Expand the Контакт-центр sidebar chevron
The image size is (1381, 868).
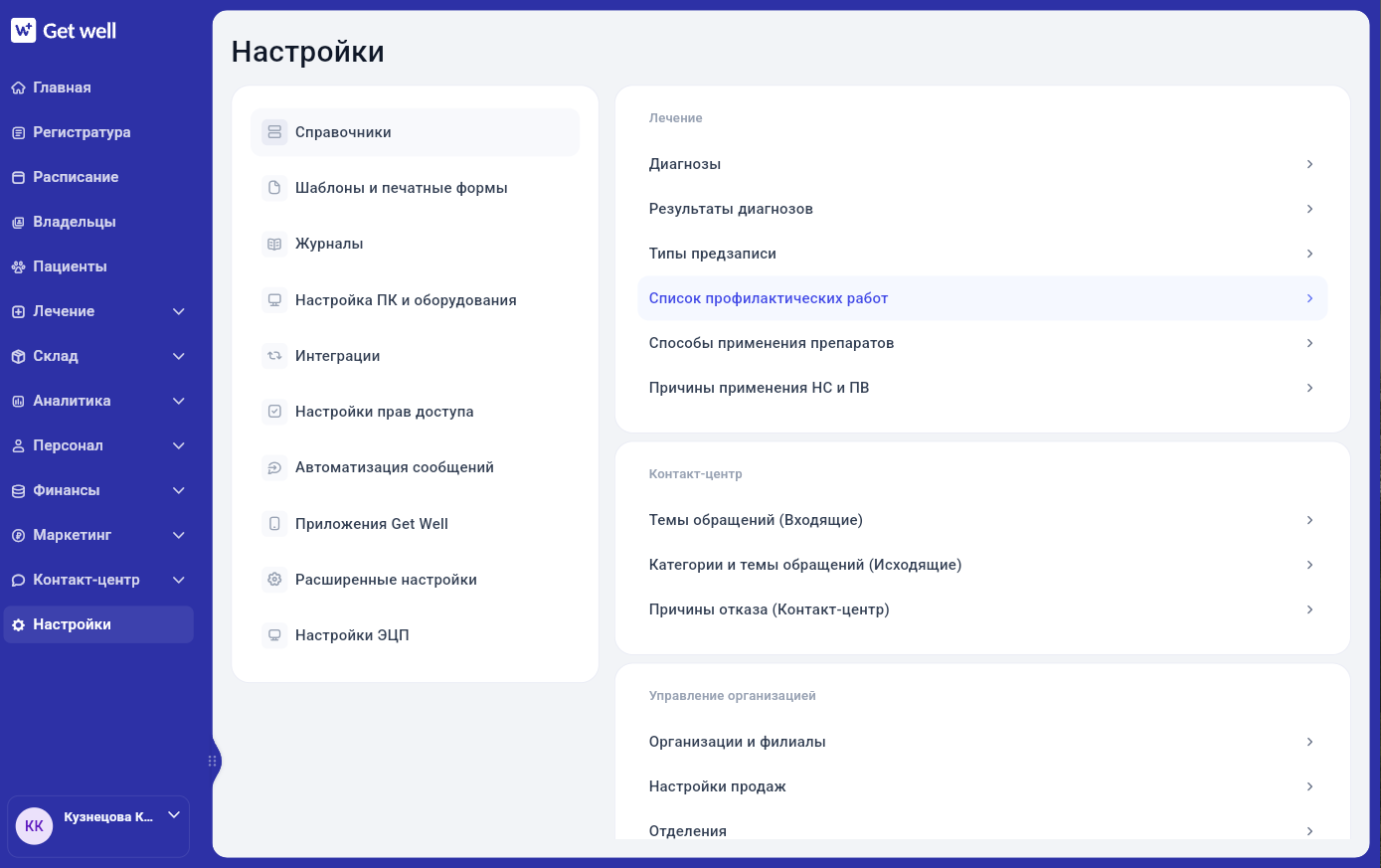(179, 580)
